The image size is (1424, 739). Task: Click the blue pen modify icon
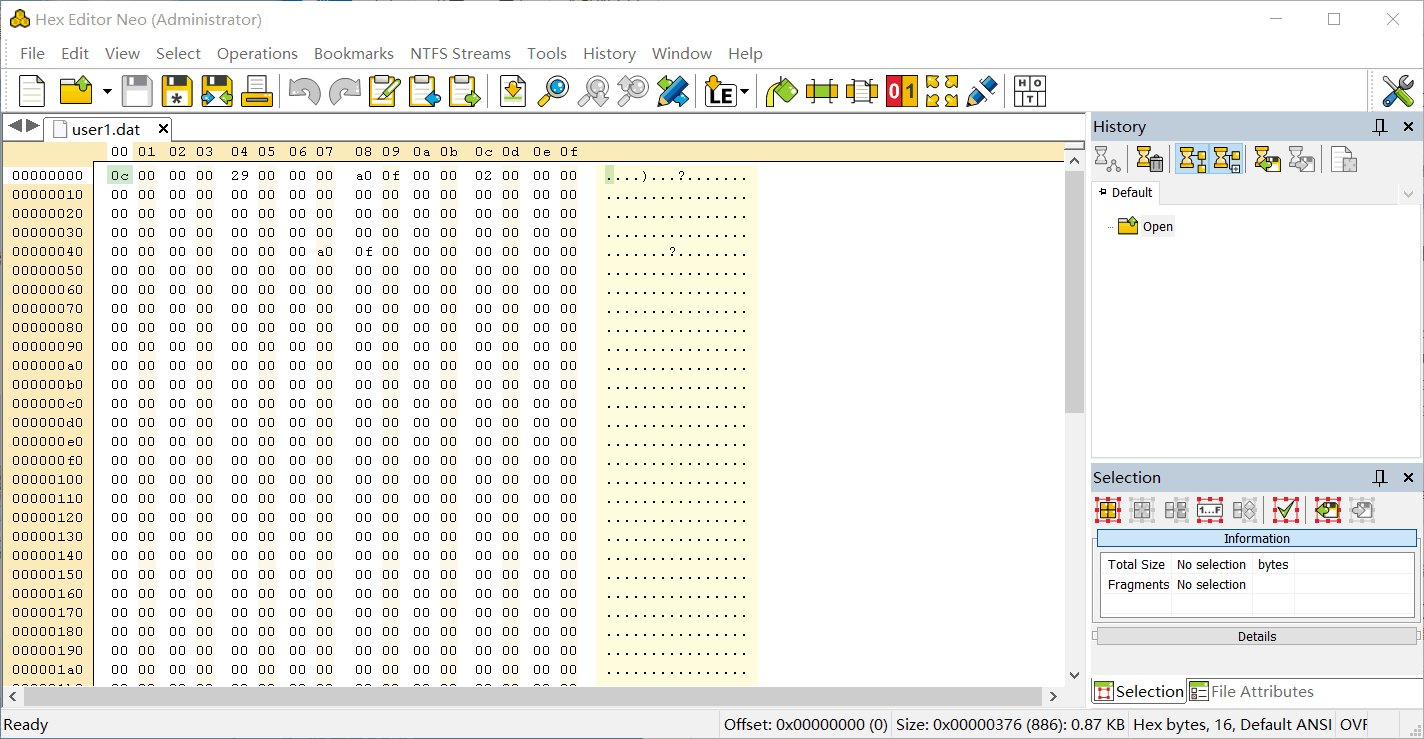tap(982, 91)
